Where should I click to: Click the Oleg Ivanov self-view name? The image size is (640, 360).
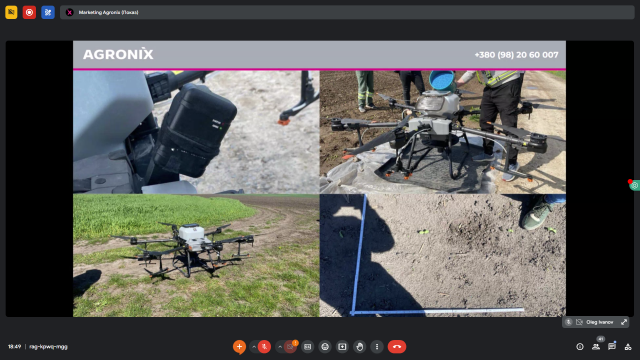click(x=600, y=322)
